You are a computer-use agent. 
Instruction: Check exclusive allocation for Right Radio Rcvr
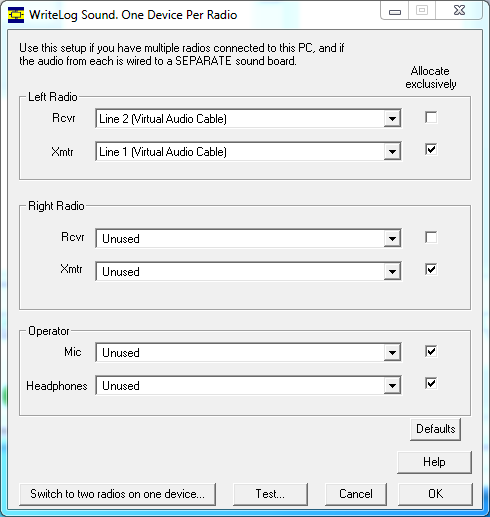(431, 237)
